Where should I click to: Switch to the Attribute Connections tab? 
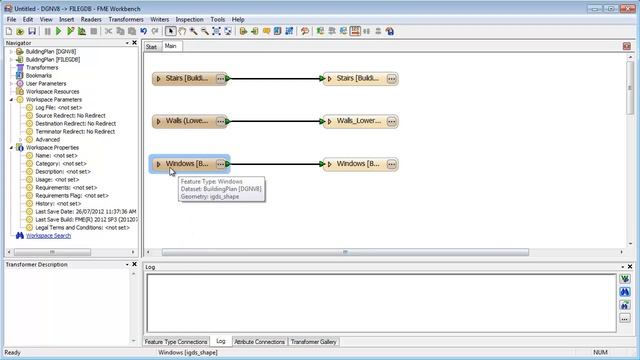pos(259,342)
